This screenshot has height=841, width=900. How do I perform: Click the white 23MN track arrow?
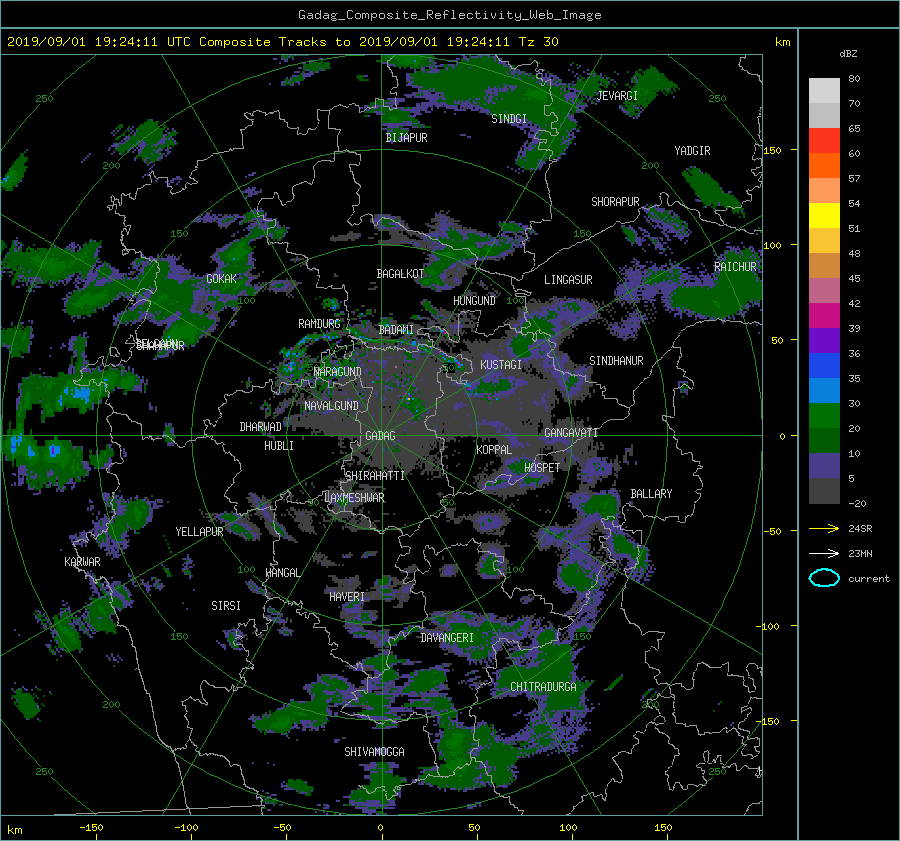tap(824, 553)
